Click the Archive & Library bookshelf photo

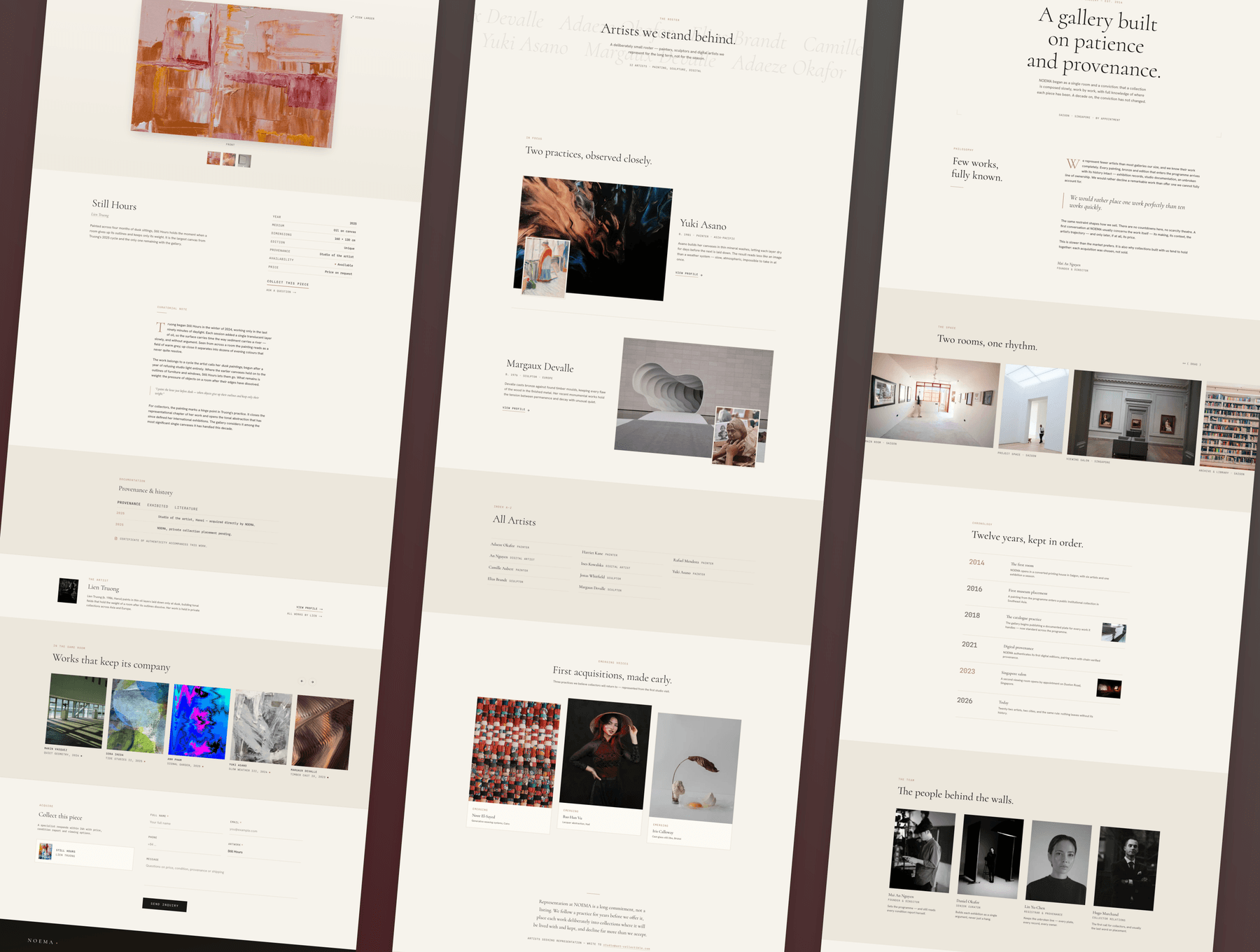(x=1229, y=426)
